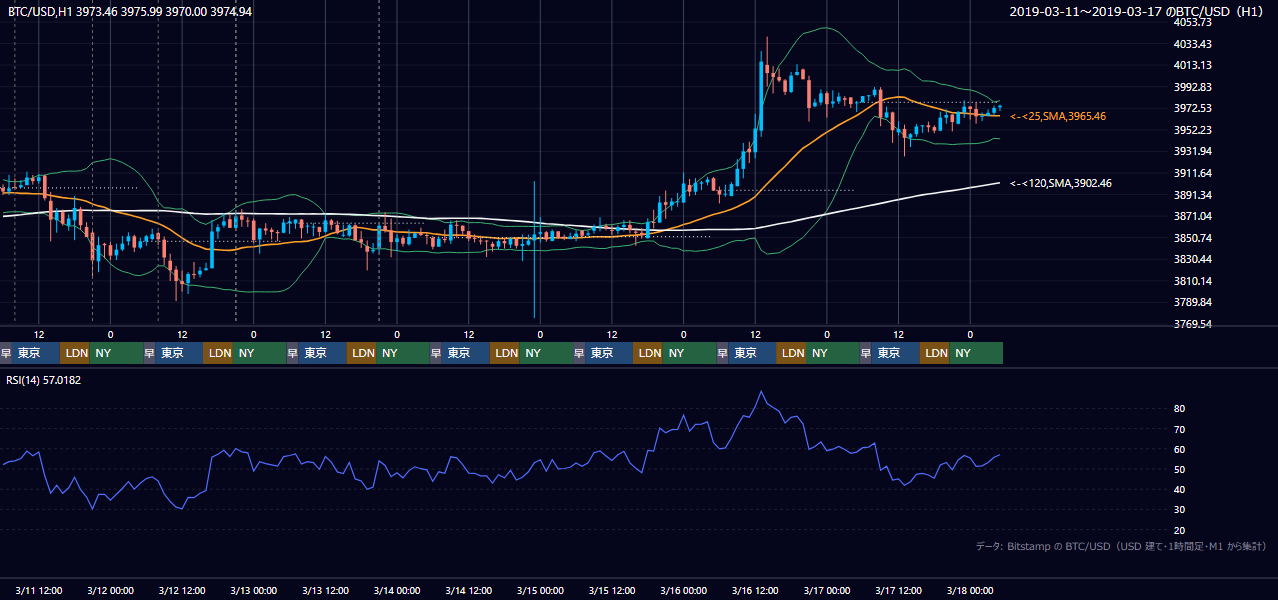This screenshot has height=600, width=1278.
Task: Click price axis value 3972.53
Action: 1193,108
